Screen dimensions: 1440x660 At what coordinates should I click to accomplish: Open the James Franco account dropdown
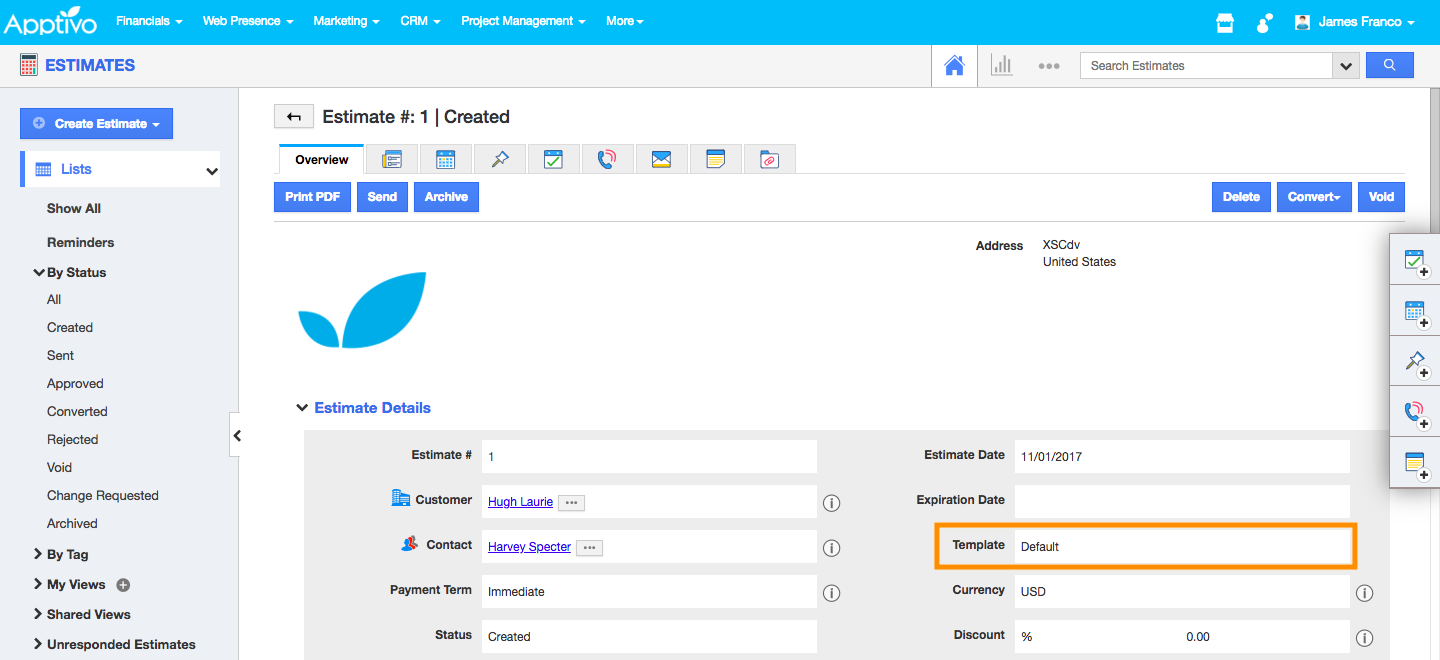(x=1355, y=22)
